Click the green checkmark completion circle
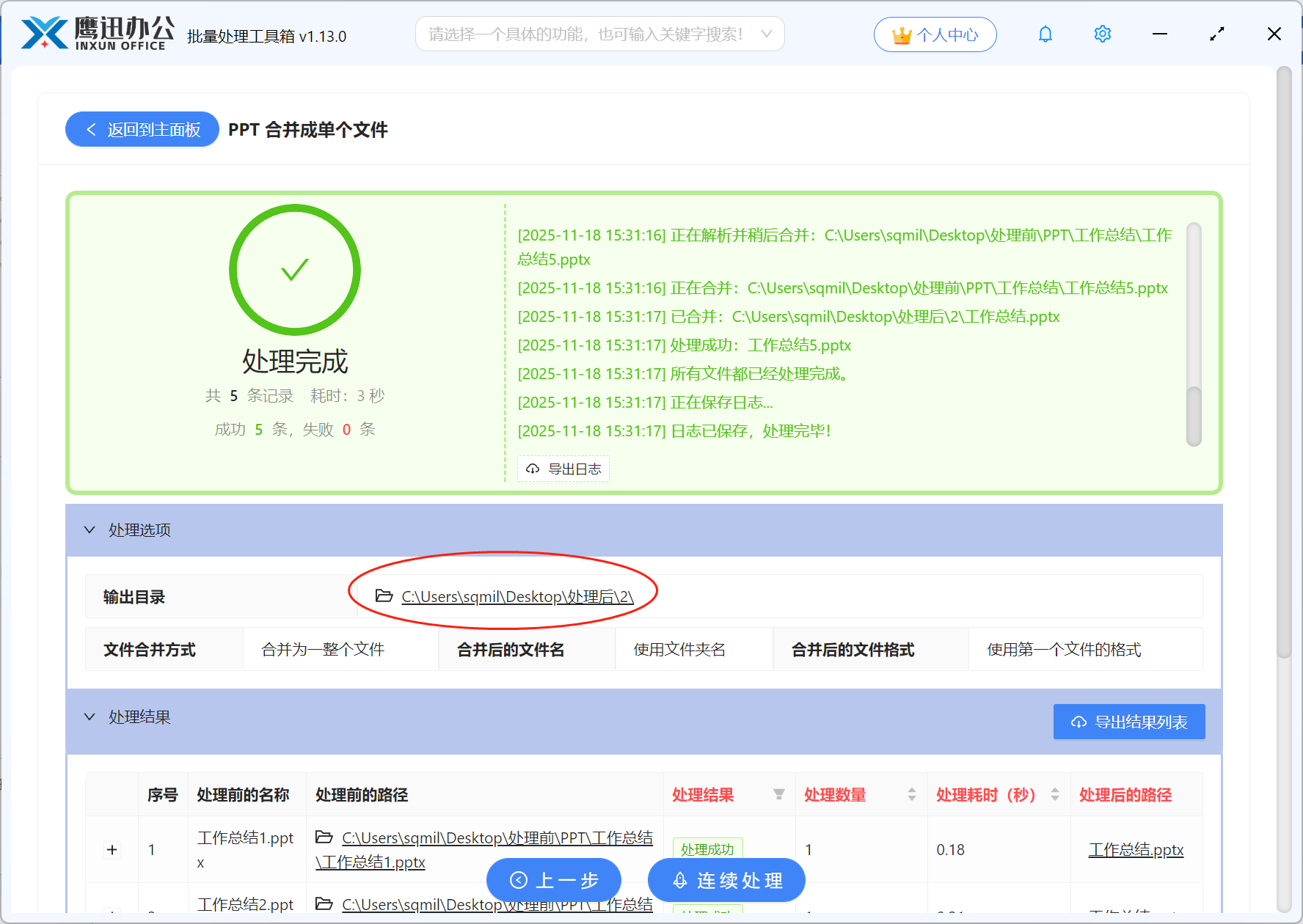The height and width of the screenshot is (924, 1303). [295, 270]
